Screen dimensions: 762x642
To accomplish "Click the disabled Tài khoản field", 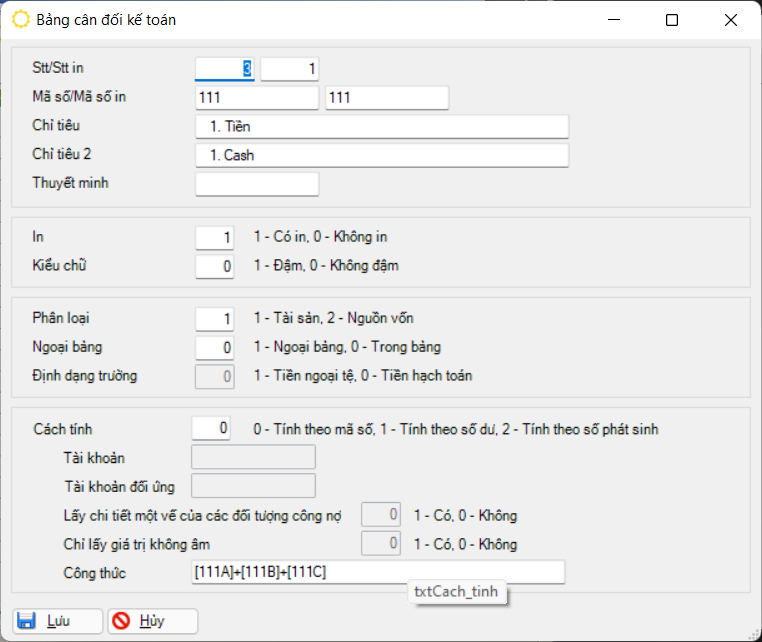I will pyautogui.click(x=253, y=457).
